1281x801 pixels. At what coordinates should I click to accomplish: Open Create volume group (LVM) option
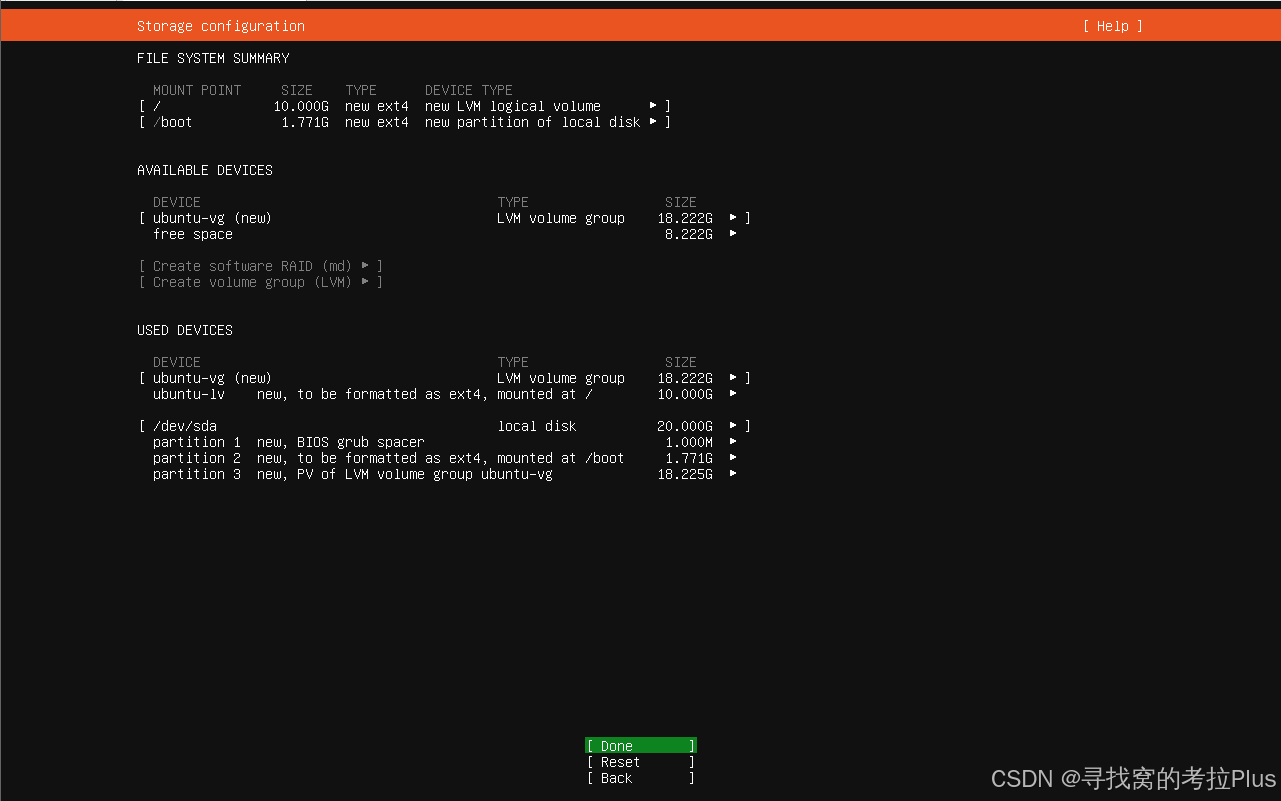point(261,282)
